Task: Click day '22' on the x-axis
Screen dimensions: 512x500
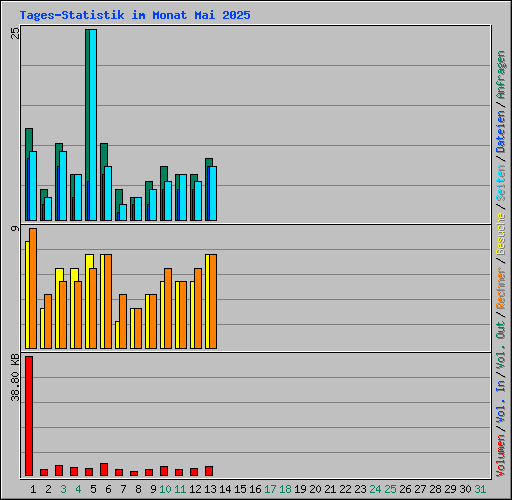Action: (x=345, y=489)
